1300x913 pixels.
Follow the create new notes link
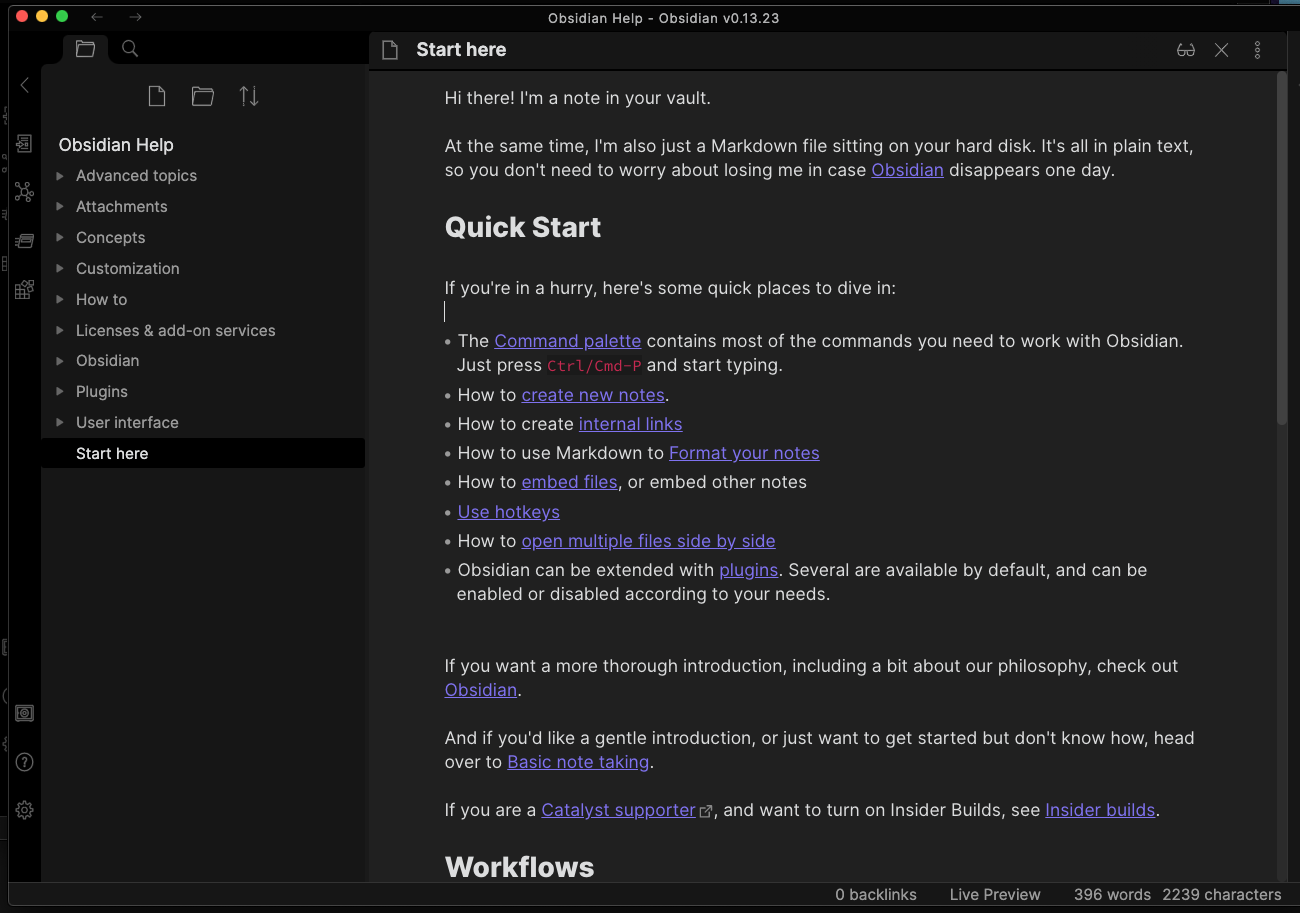click(593, 395)
